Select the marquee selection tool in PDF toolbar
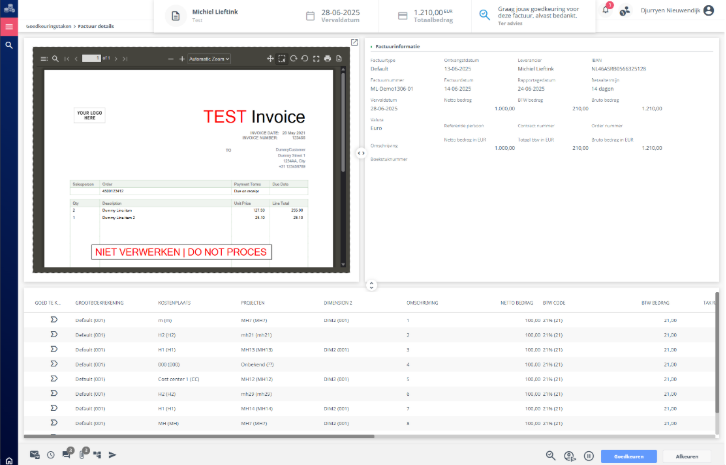 point(282,58)
